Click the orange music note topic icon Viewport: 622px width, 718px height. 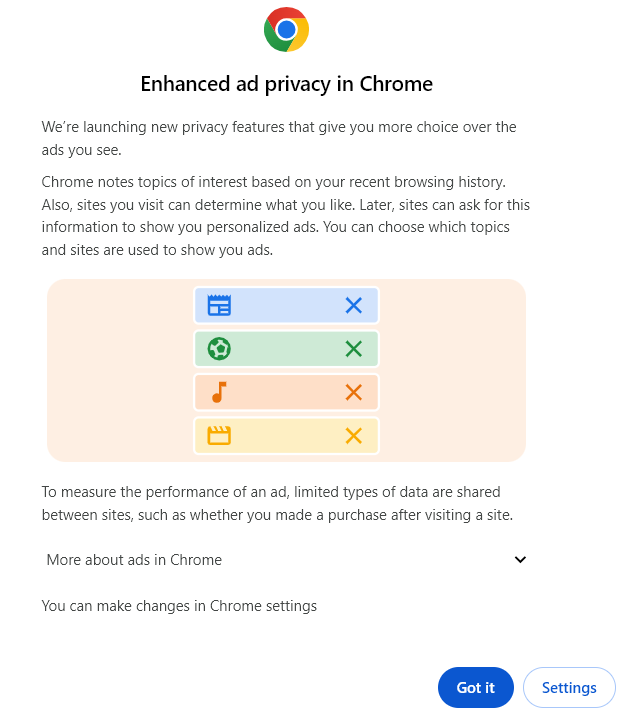point(219,392)
